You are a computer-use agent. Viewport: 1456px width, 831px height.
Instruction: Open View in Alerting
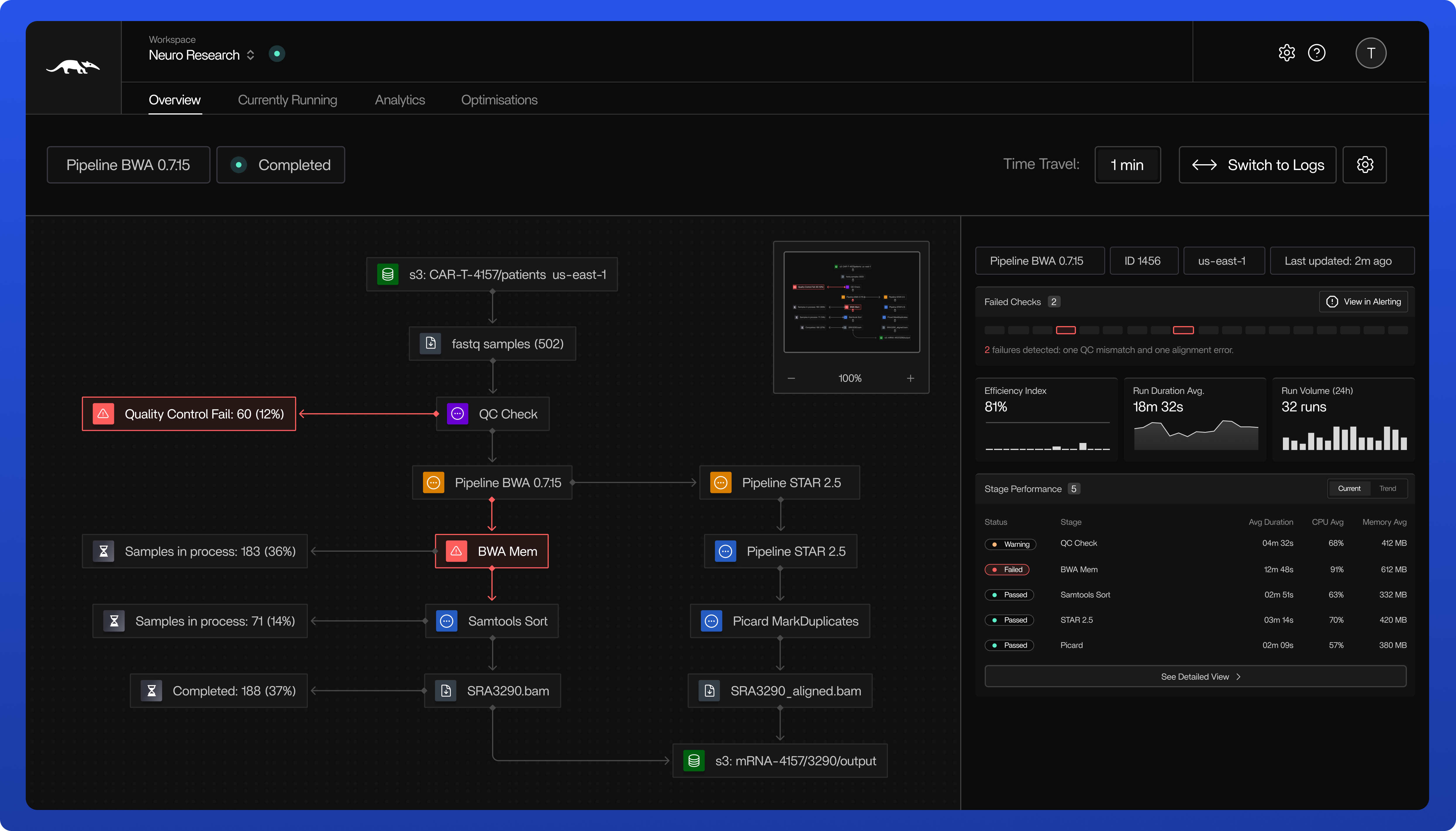(1364, 301)
